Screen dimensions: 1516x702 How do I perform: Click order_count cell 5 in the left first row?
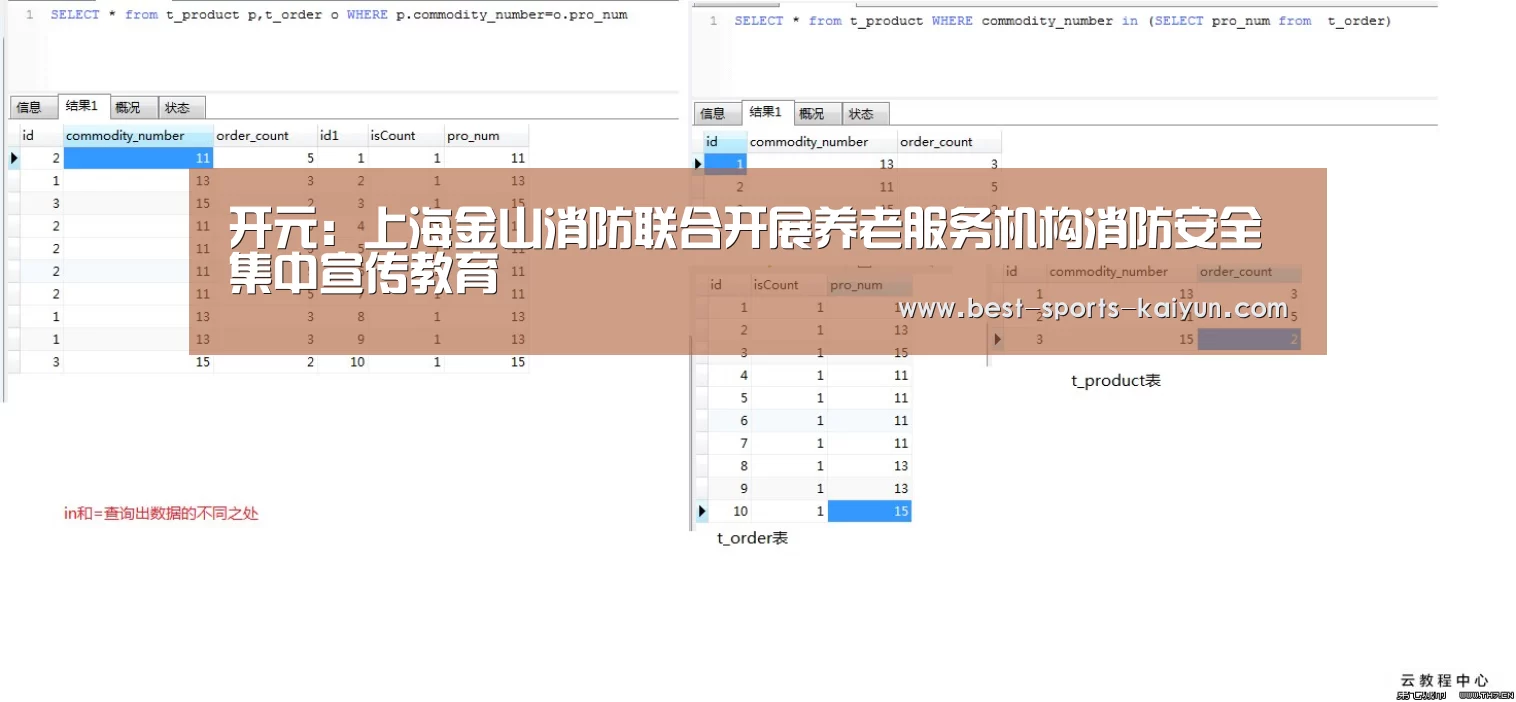click(265, 158)
